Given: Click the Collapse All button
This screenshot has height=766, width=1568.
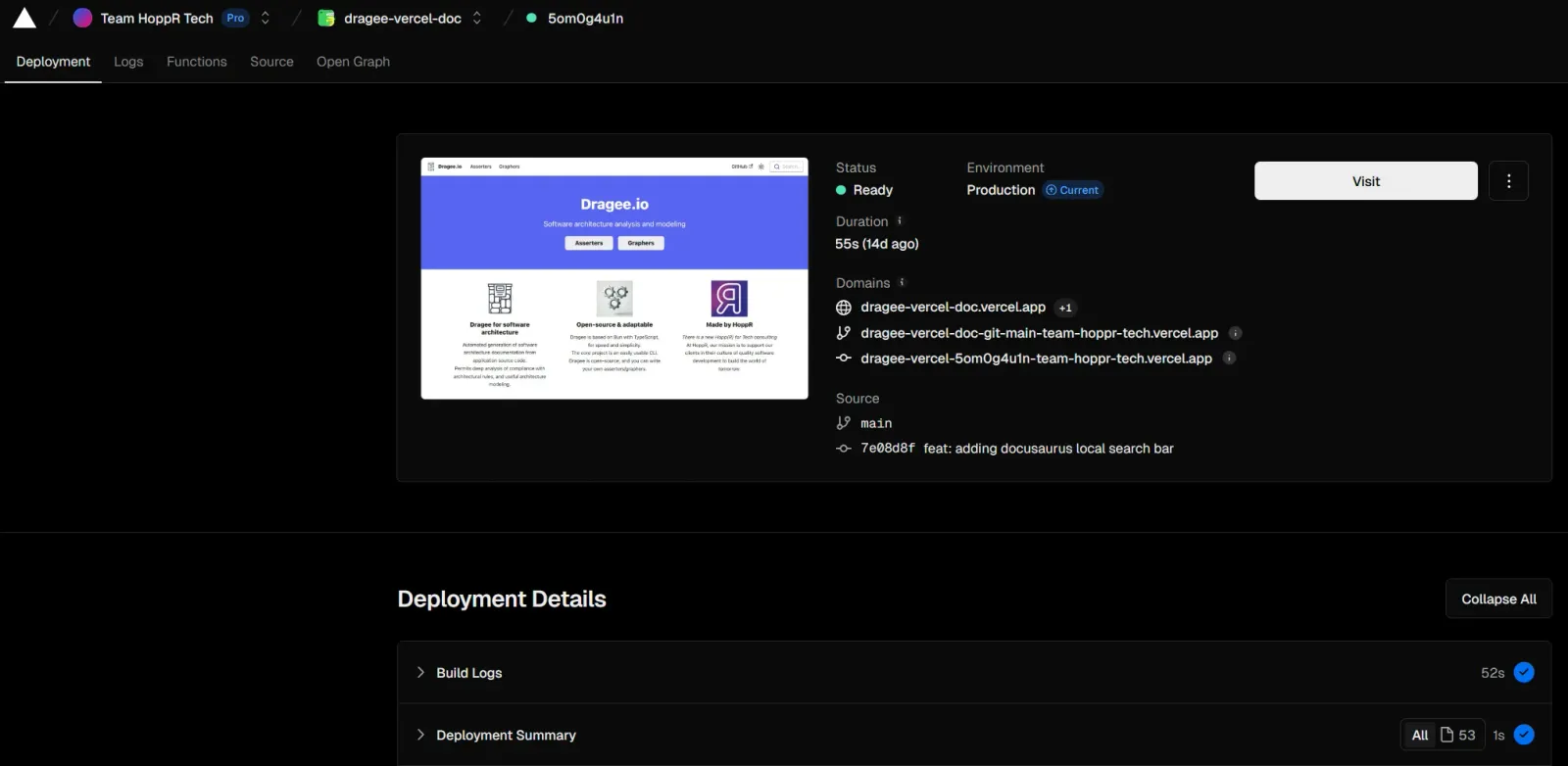Looking at the screenshot, I should coord(1498,599).
